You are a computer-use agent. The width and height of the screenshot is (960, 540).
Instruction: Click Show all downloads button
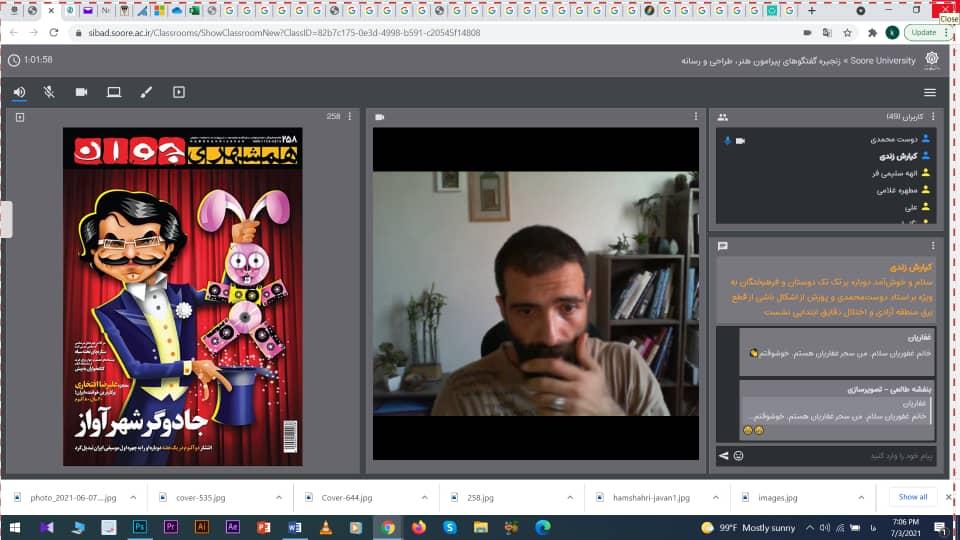(x=913, y=497)
